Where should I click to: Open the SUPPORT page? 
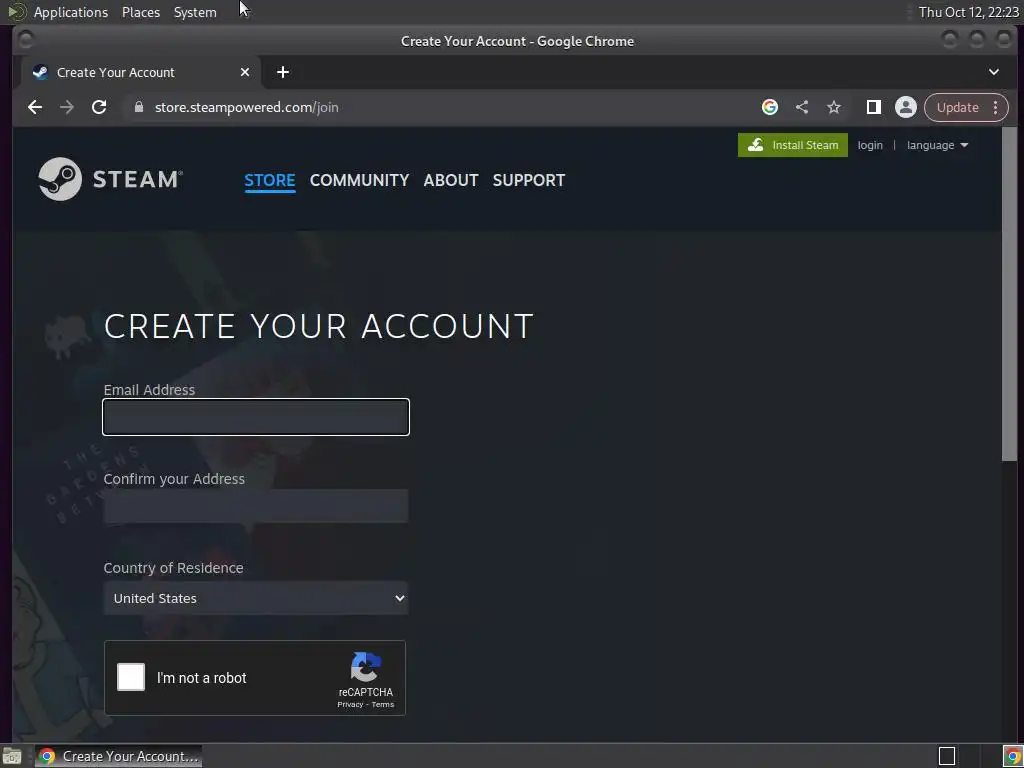pos(529,180)
